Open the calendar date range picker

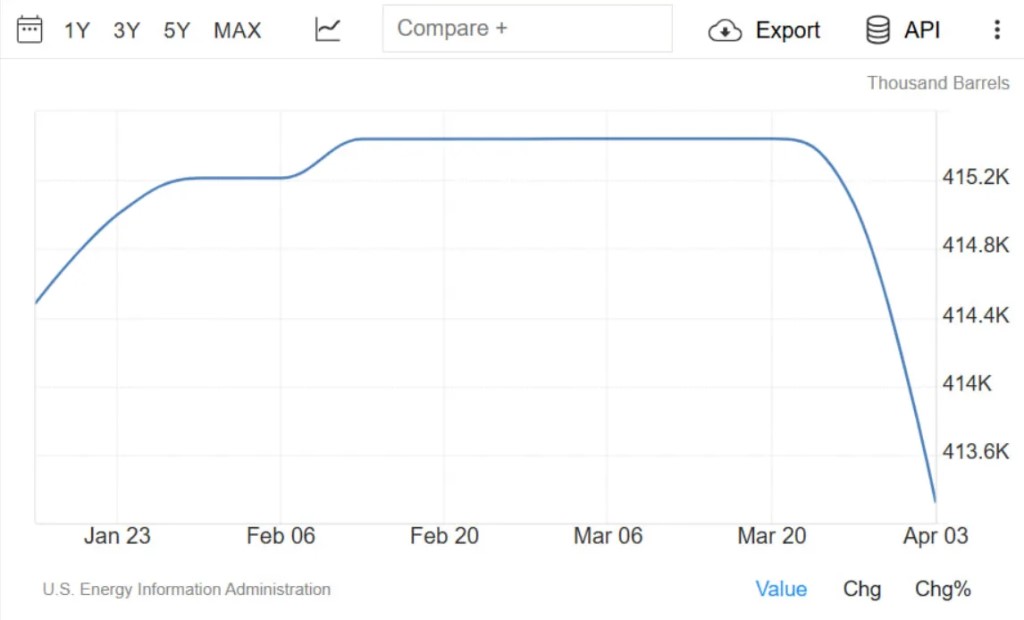pos(30,29)
